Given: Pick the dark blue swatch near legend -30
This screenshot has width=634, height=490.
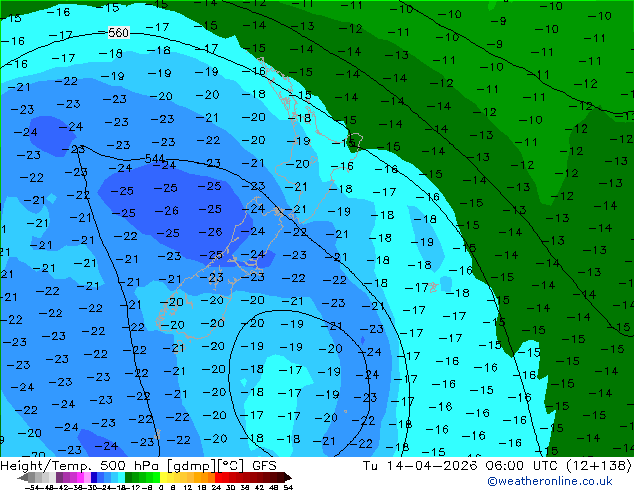Looking at the screenshot, I should pyautogui.click(x=94, y=477).
